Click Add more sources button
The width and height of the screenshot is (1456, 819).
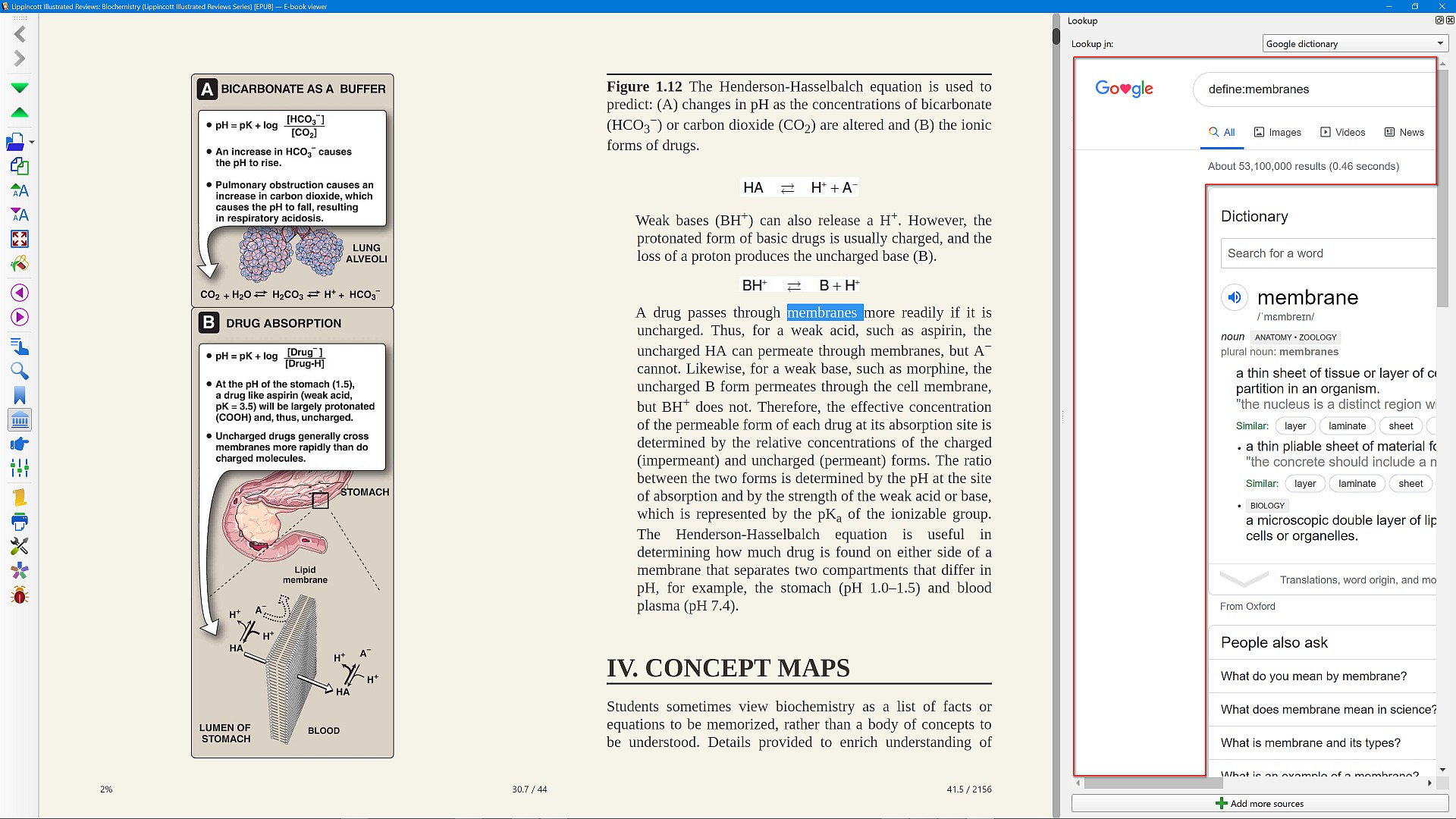(x=1260, y=804)
